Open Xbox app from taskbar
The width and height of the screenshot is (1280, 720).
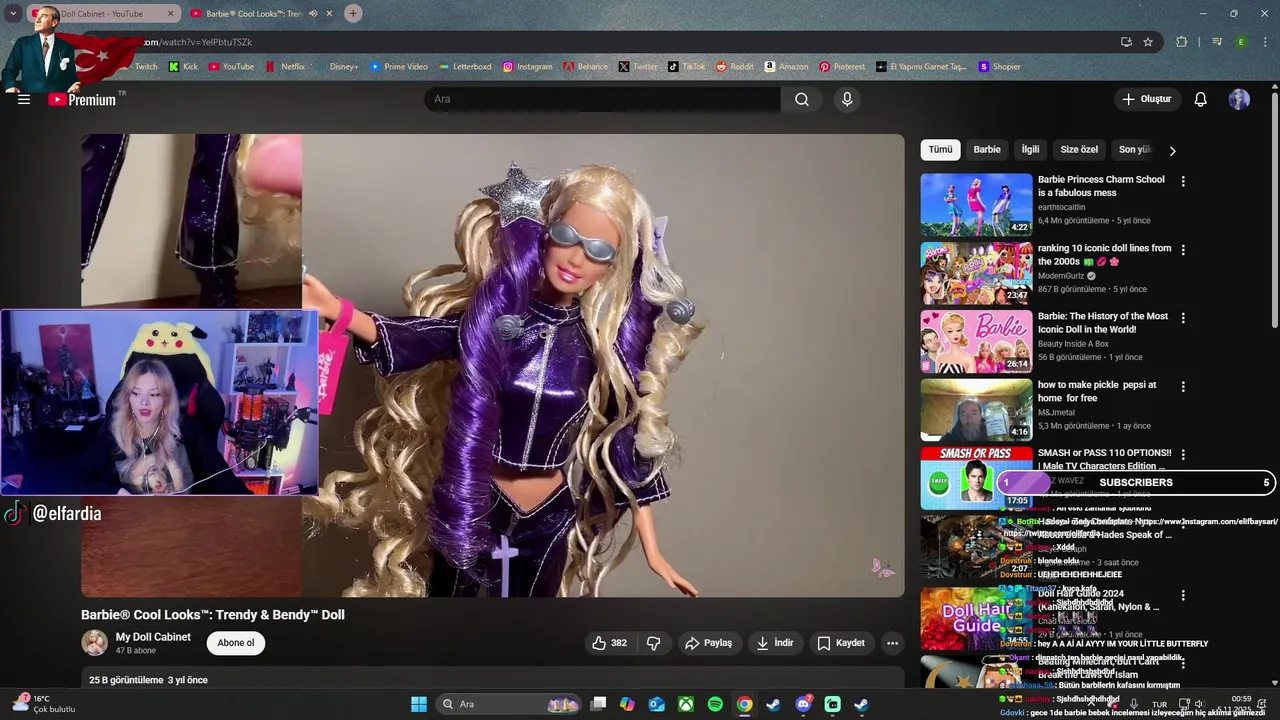click(x=686, y=704)
